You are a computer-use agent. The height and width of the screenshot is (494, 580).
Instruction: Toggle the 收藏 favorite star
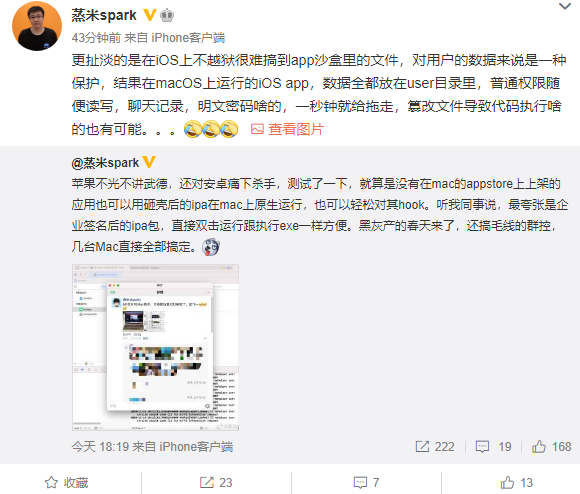point(67,483)
